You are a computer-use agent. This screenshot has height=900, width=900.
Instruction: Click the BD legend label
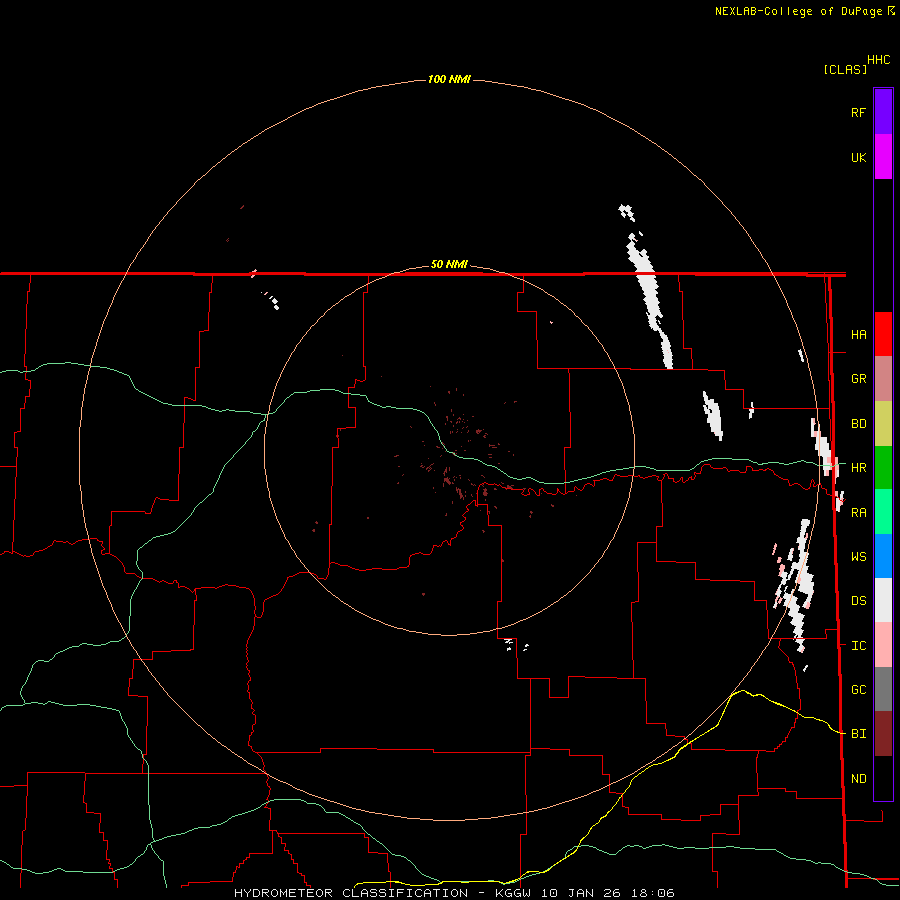click(858, 424)
